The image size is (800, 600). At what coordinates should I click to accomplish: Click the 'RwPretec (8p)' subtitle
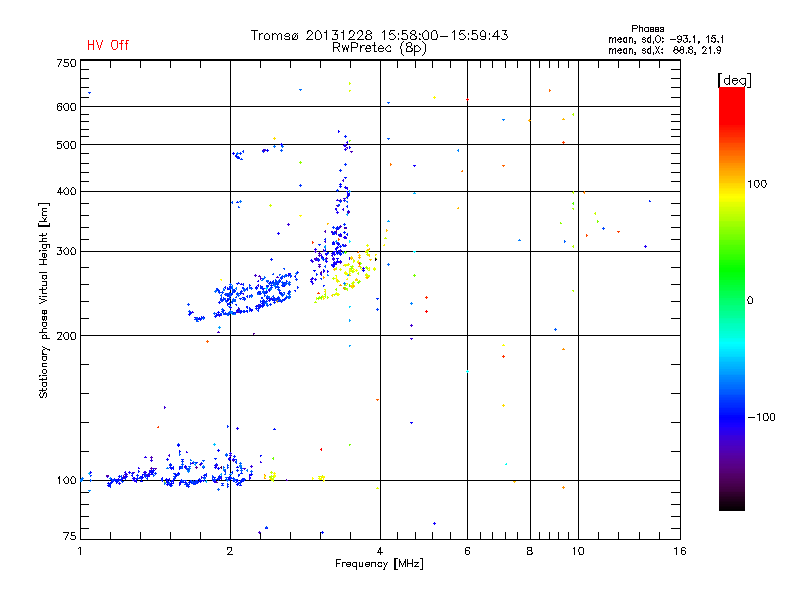click(379, 48)
